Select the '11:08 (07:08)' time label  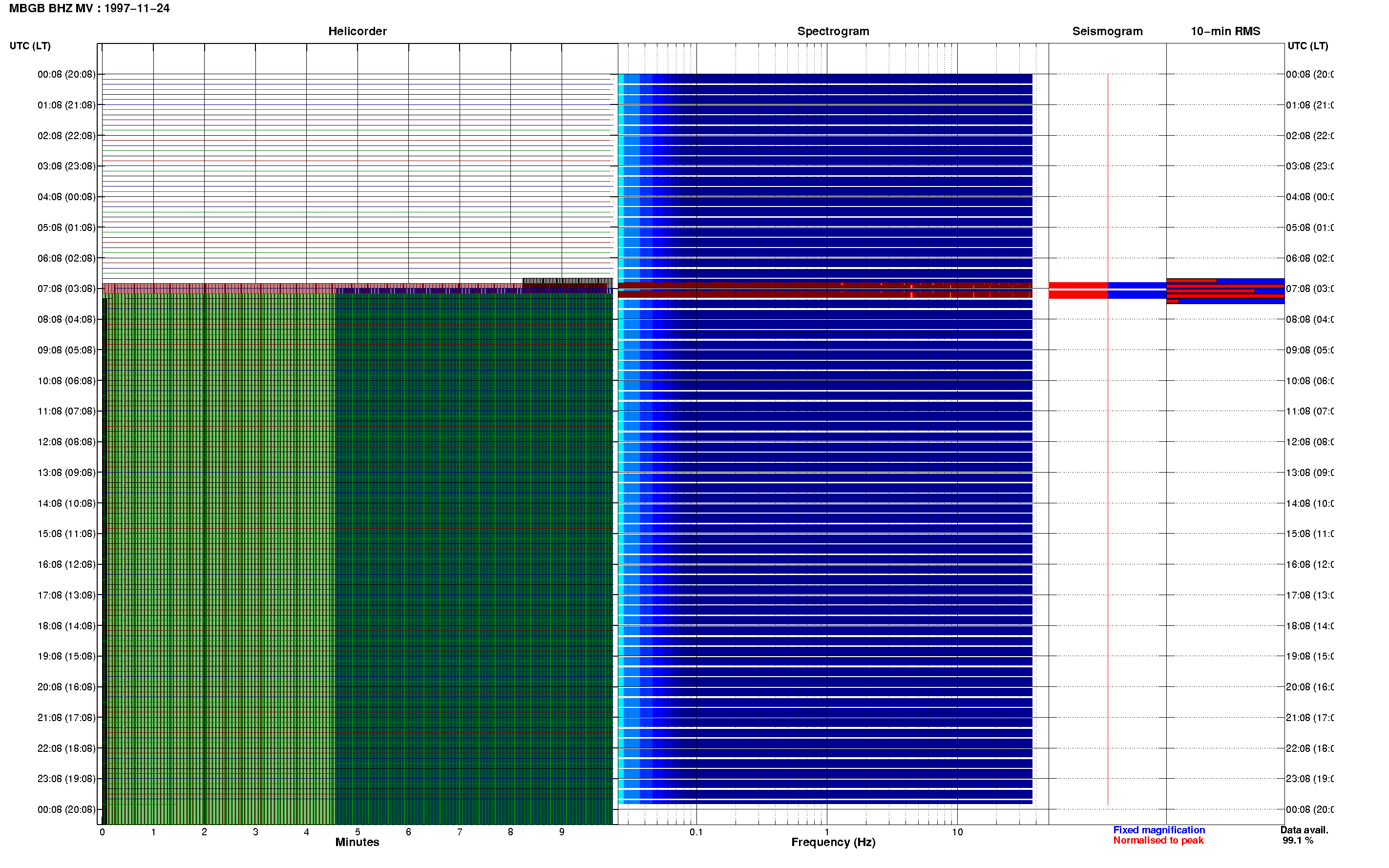pos(66,411)
